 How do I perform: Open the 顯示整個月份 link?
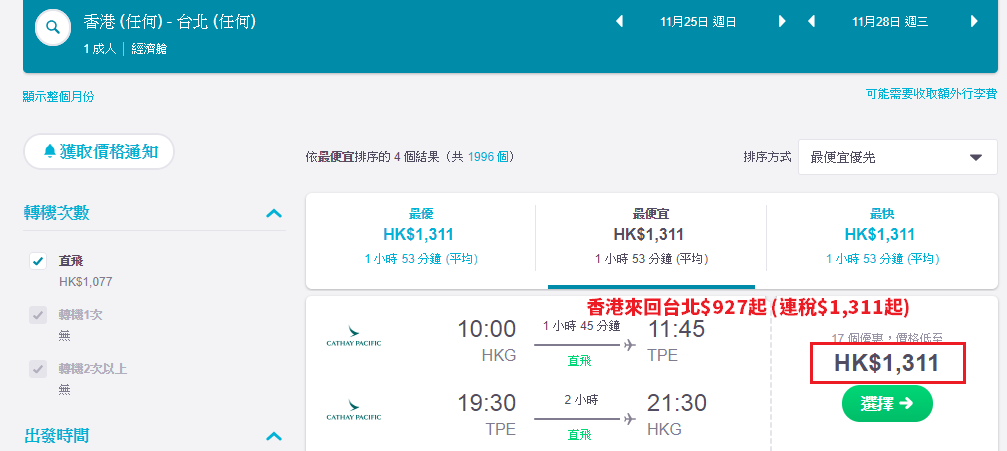click(x=58, y=97)
